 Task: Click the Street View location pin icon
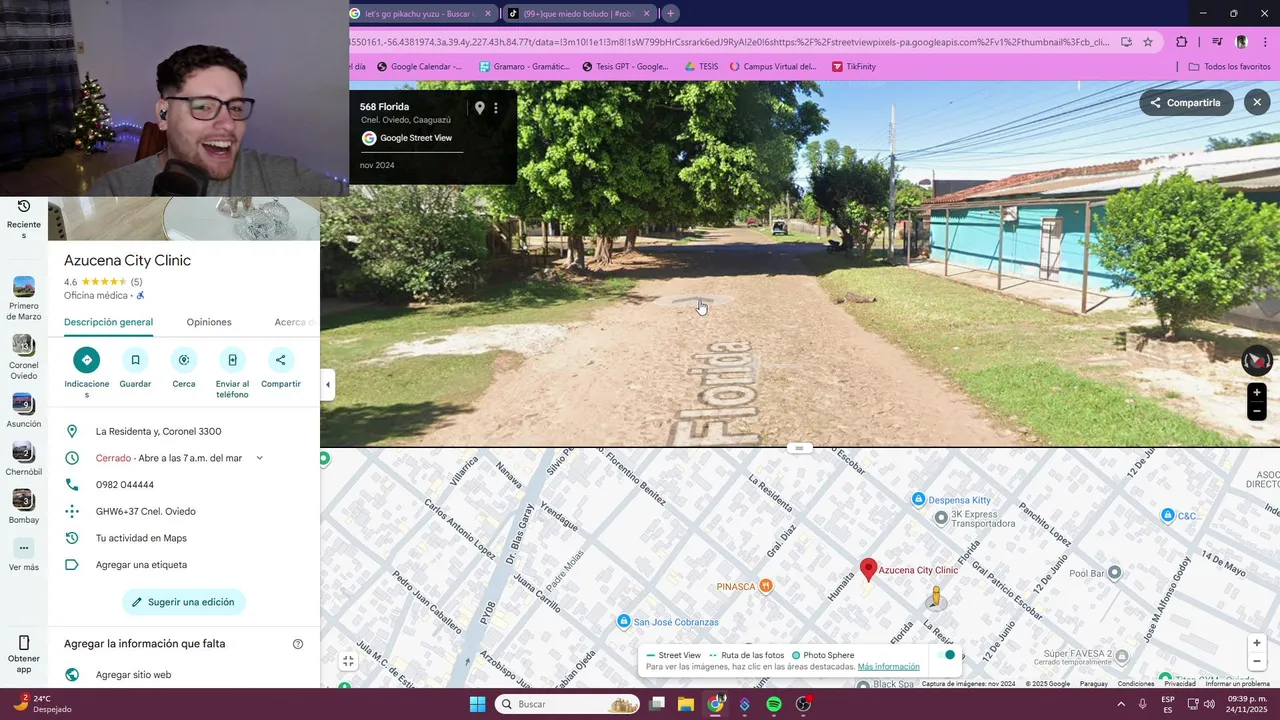[479, 108]
